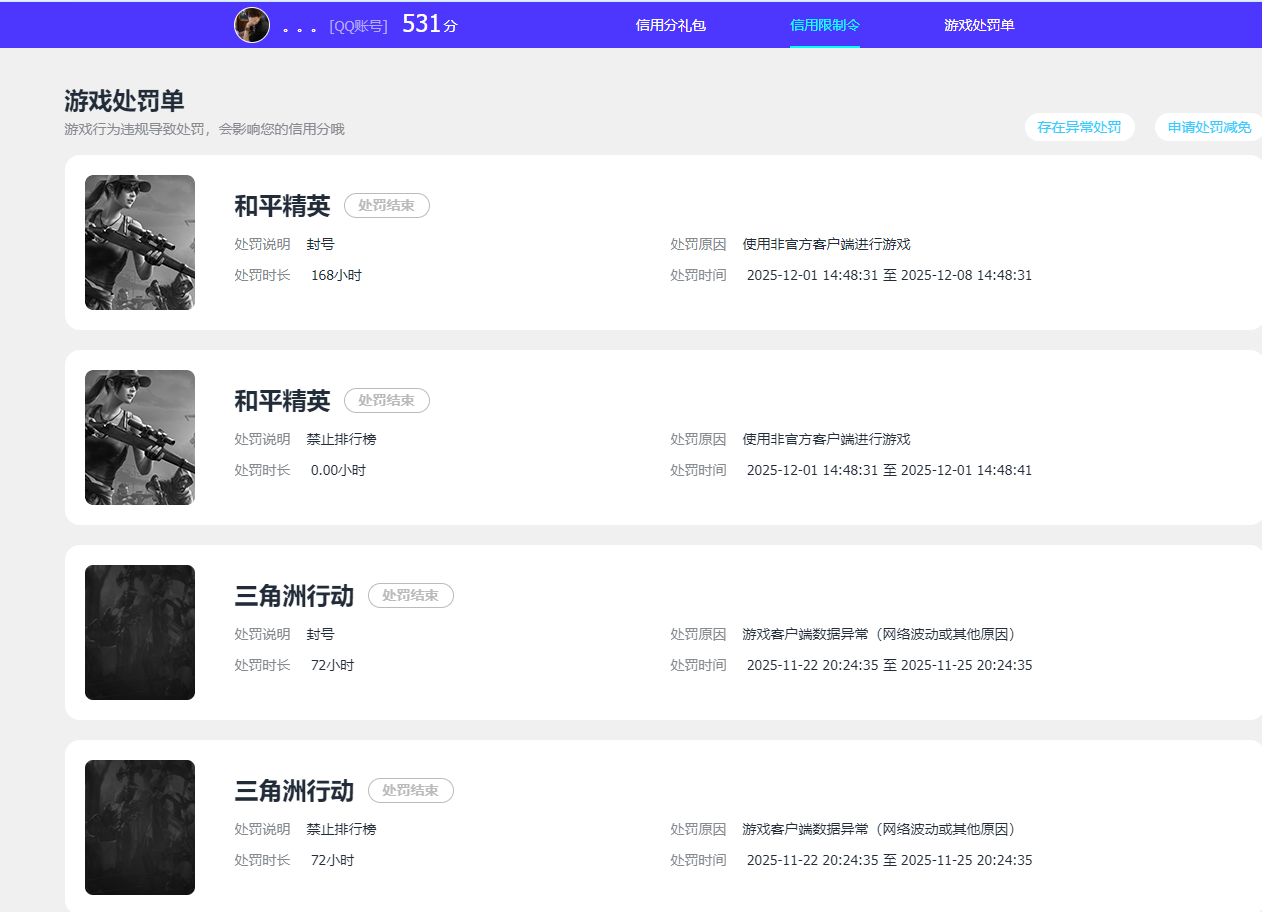
Task: Switch to the 信用限制令 tab
Action: (x=824, y=25)
